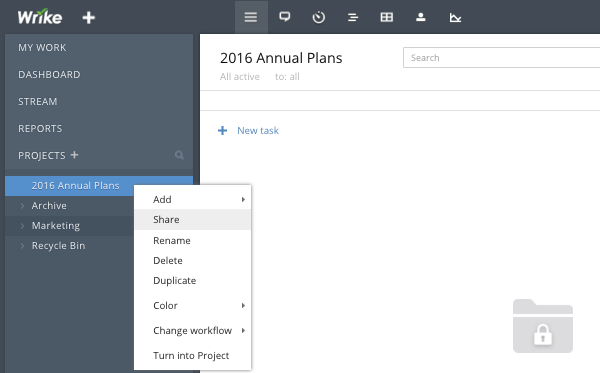Go to MY WORK
The height and width of the screenshot is (373, 600).
pyautogui.click(x=42, y=47)
